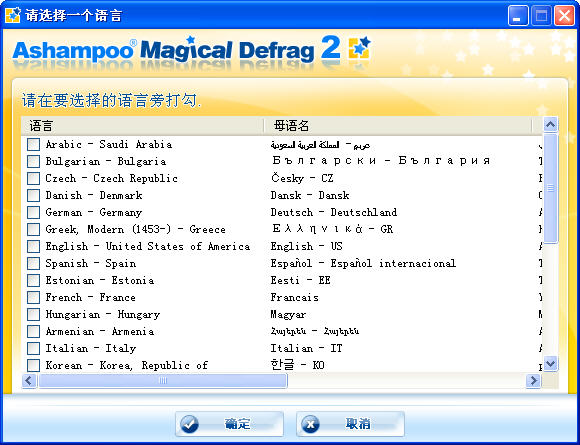This screenshot has height=445, width=580.
Task: Select the Armenian script native name
Action: coord(314,331)
